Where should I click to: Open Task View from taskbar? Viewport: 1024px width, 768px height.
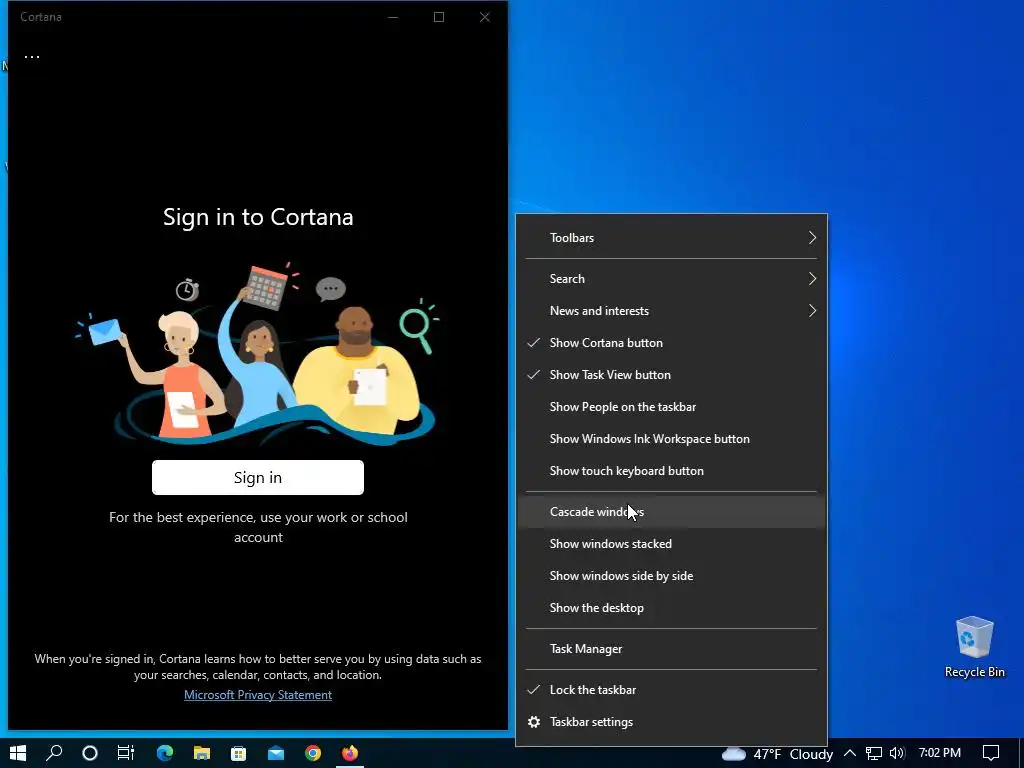point(126,753)
